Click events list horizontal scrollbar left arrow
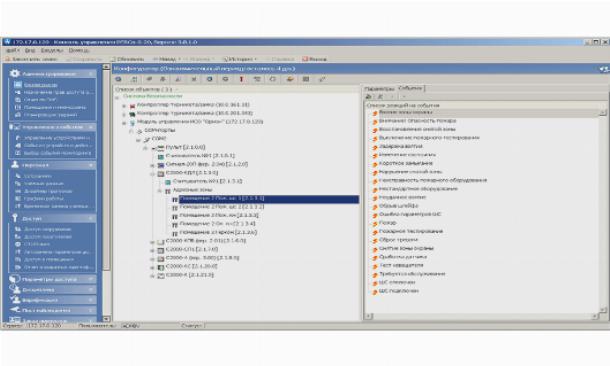Screen dimensions: 610x366 tap(369, 316)
